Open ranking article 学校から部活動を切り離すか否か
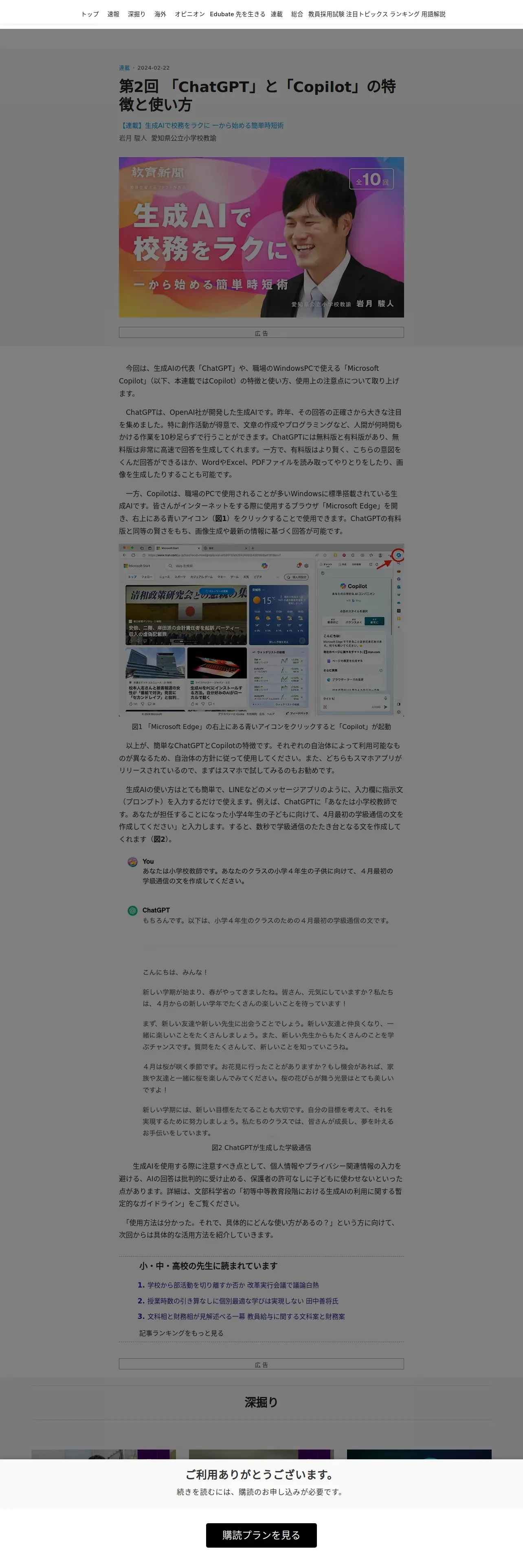Viewport: 523px width, 1568px height. 233,1285
